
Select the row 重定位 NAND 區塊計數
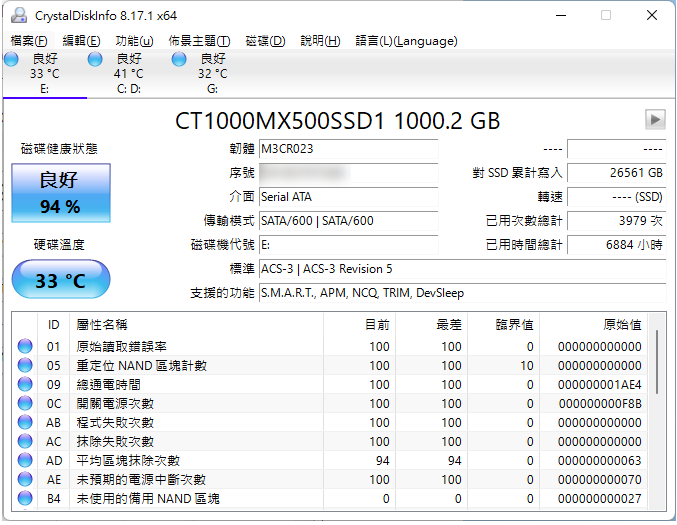pyautogui.click(x=330, y=365)
